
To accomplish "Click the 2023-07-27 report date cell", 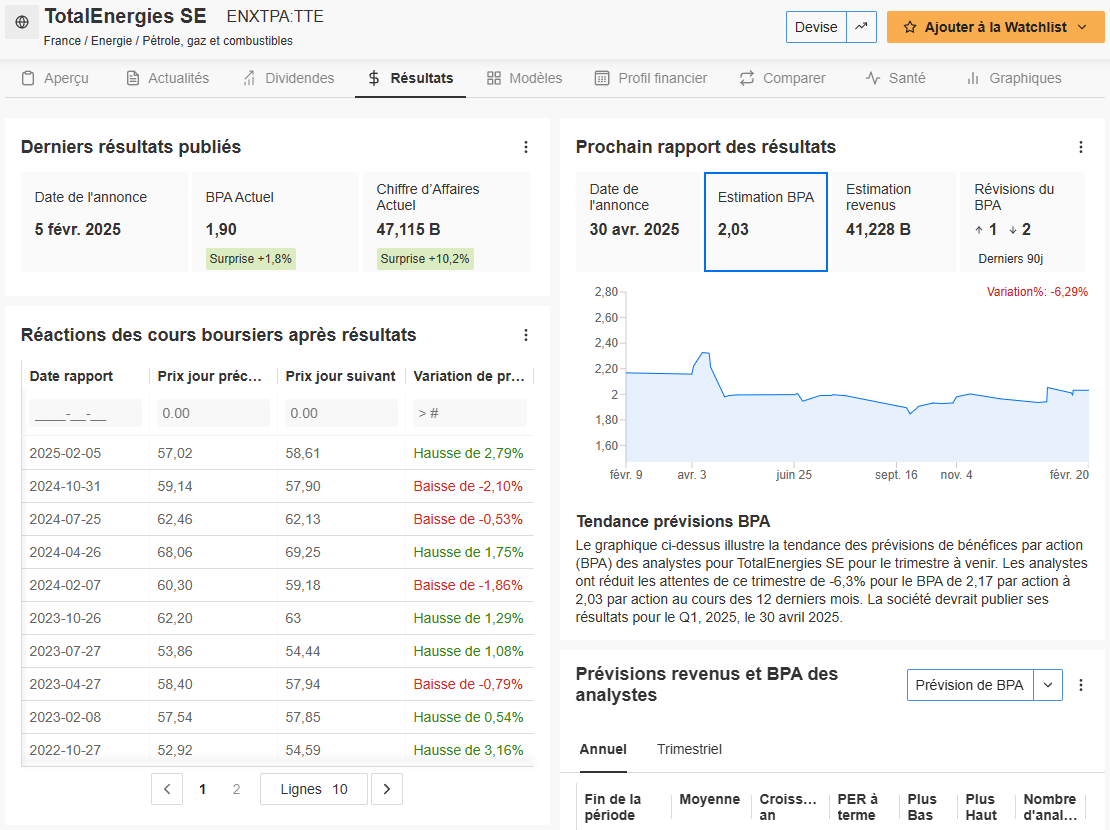I will coord(86,652).
